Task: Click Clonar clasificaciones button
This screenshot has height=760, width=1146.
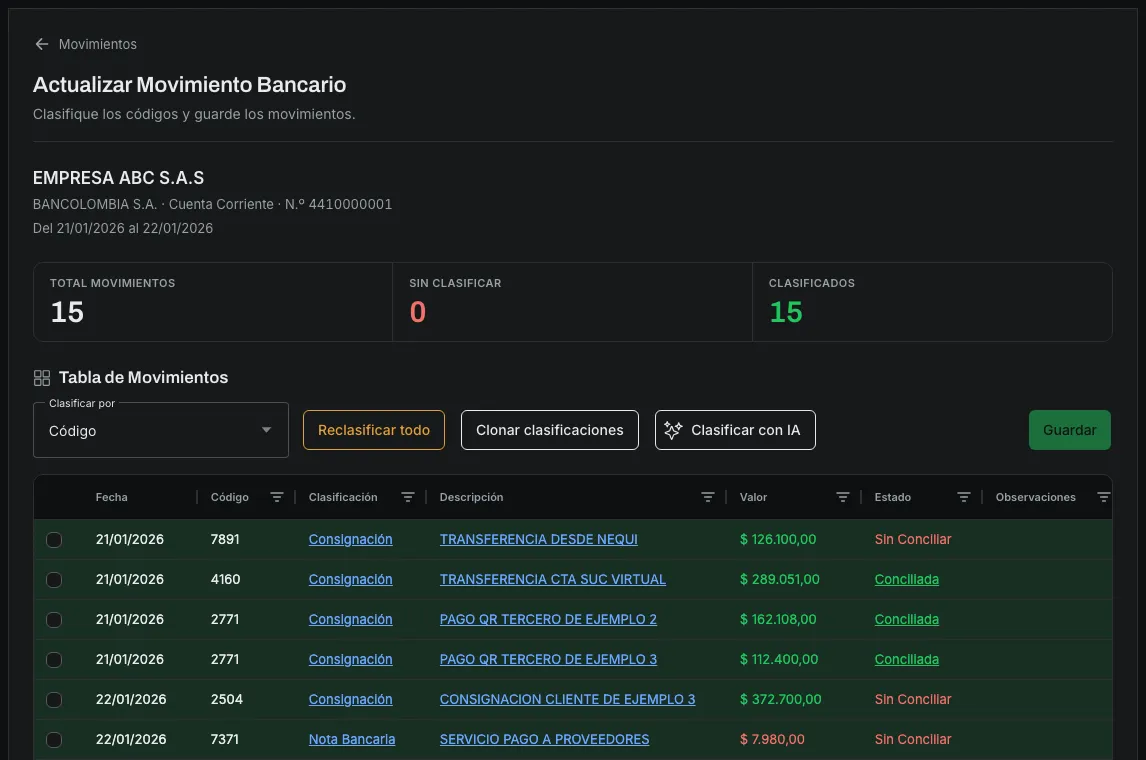Action: click(550, 430)
